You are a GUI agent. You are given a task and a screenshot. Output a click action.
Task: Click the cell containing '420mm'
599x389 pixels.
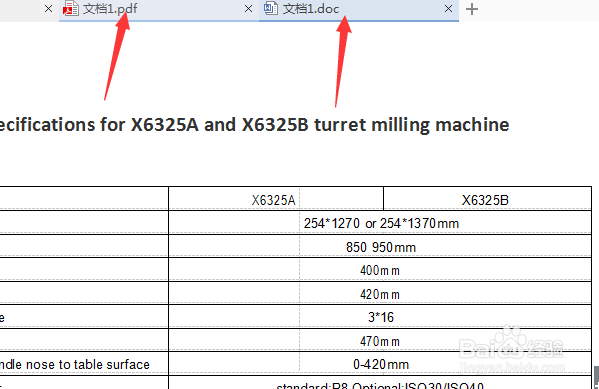[x=380, y=293]
